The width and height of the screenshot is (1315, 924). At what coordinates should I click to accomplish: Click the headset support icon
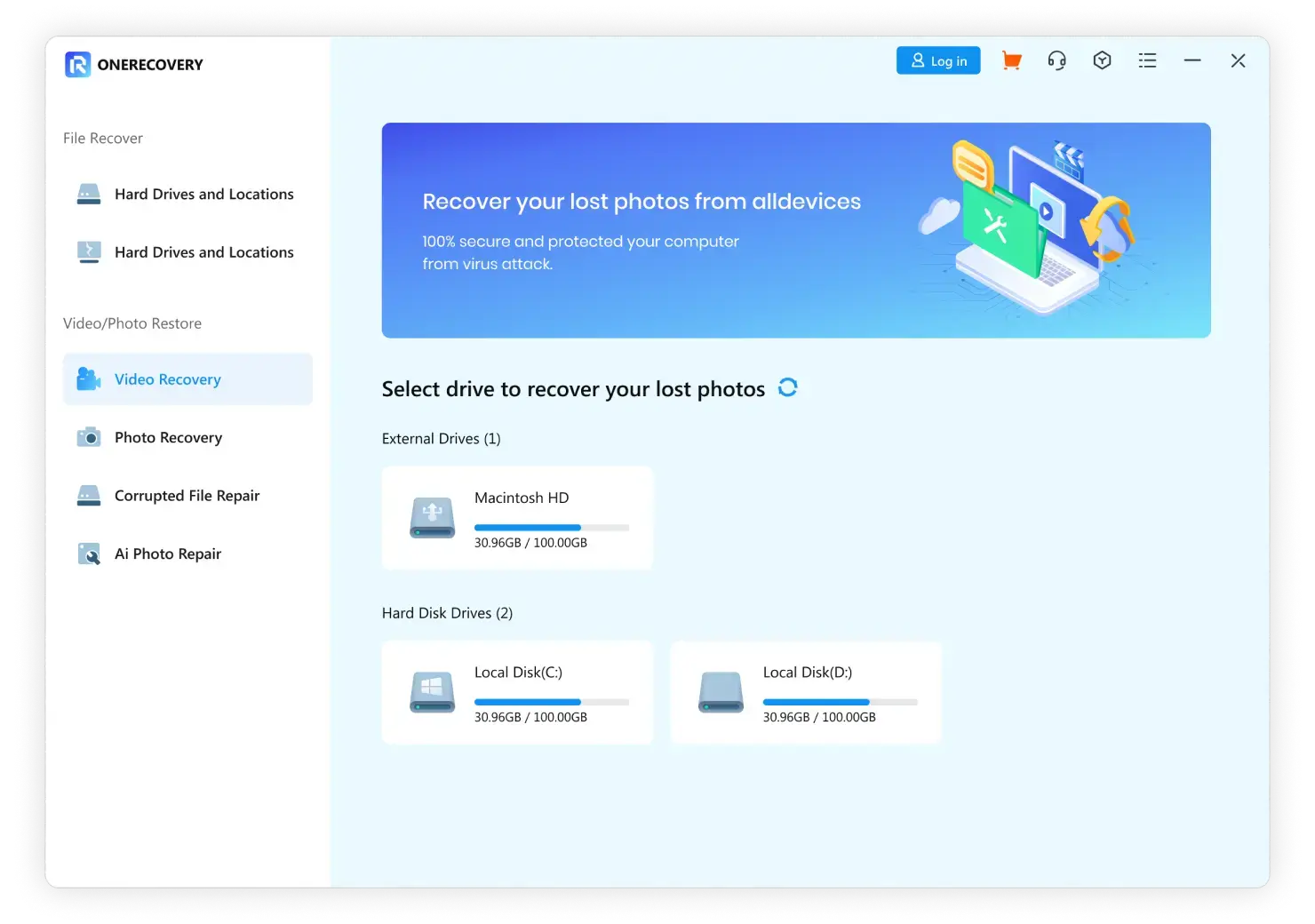click(1056, 60)
